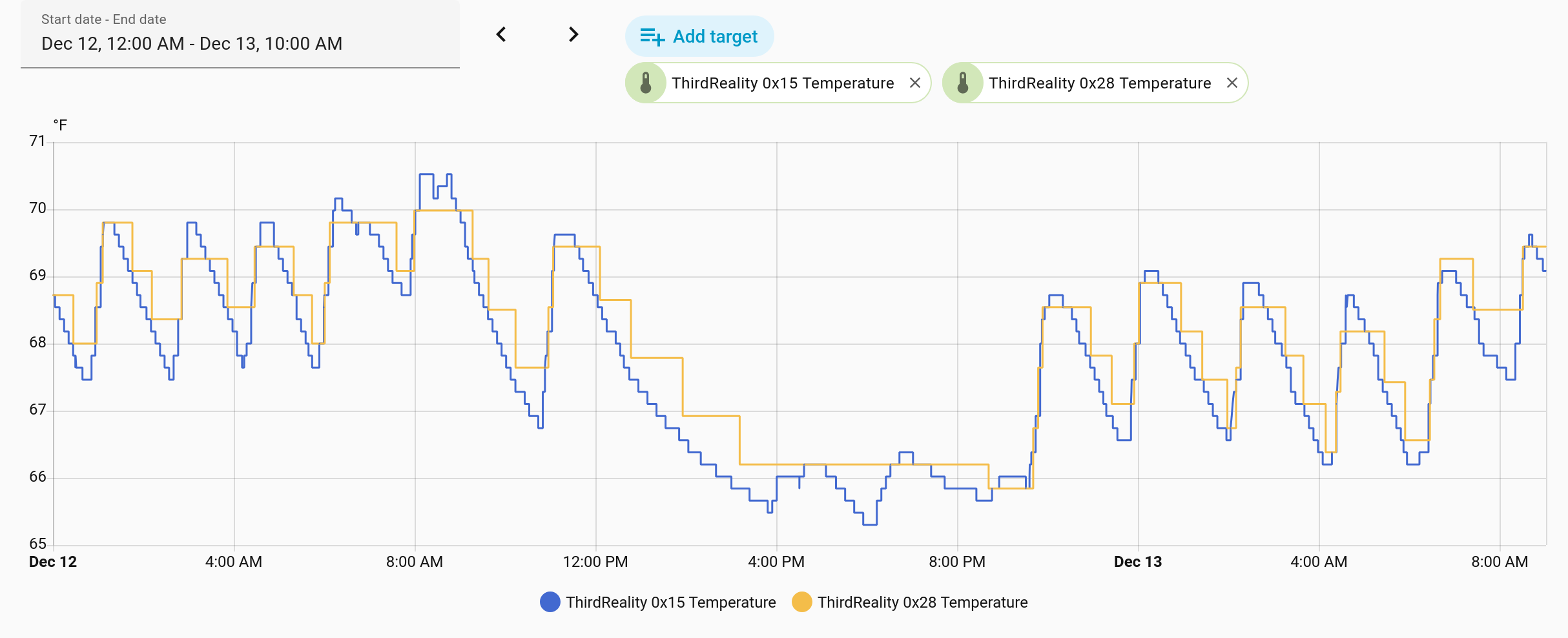Click the blue legend dot for 0x15
Screen dimensions: 1568x638
coord(550,602)
